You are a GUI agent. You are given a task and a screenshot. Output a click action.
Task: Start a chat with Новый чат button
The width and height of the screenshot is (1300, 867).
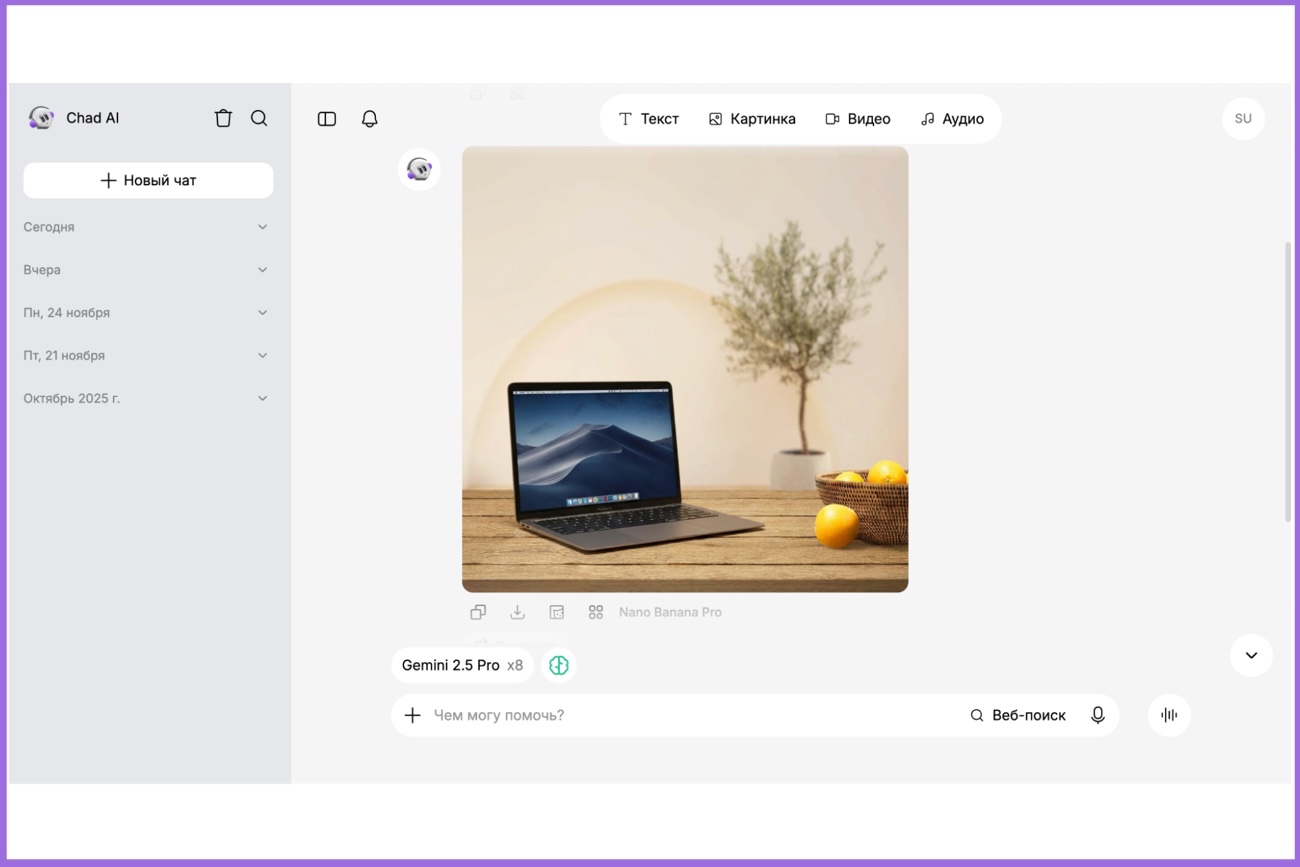[148, 181]
